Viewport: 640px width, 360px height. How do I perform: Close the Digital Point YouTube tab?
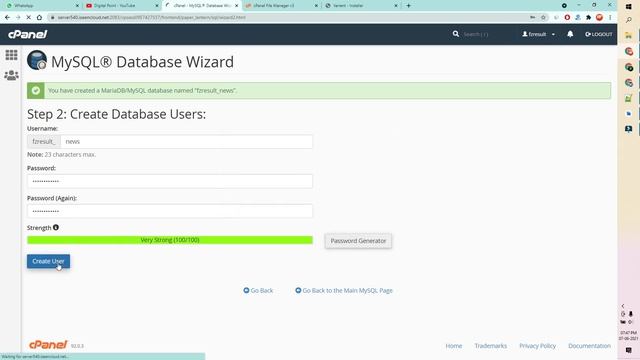[x=157, y=6]
